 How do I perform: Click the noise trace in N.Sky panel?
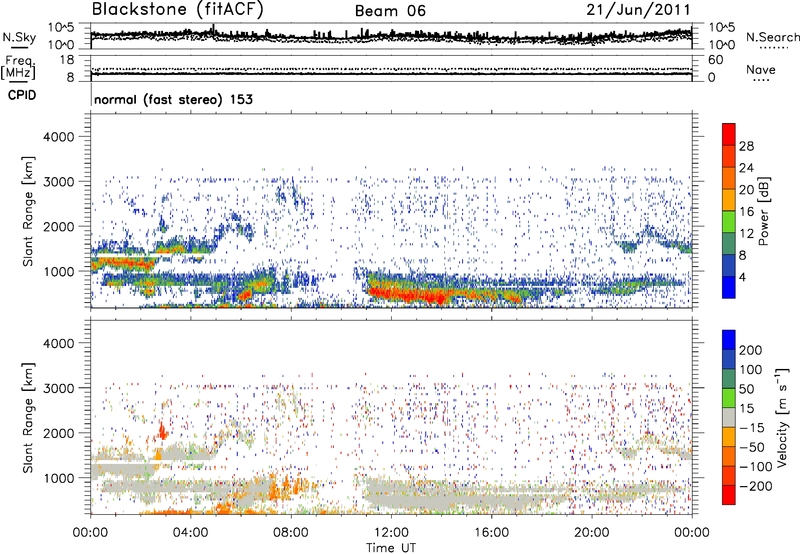click(x=391, y=36)
